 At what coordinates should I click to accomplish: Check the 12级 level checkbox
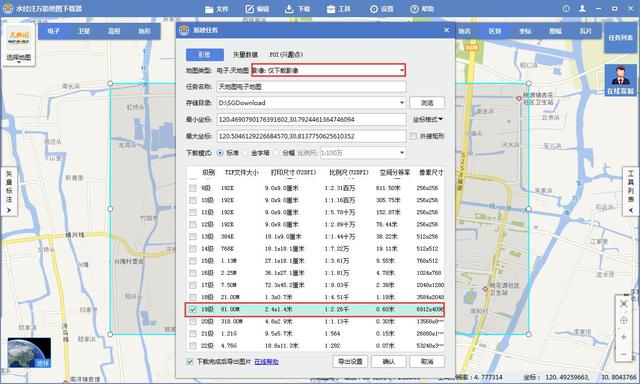click(x=193, y=224)
